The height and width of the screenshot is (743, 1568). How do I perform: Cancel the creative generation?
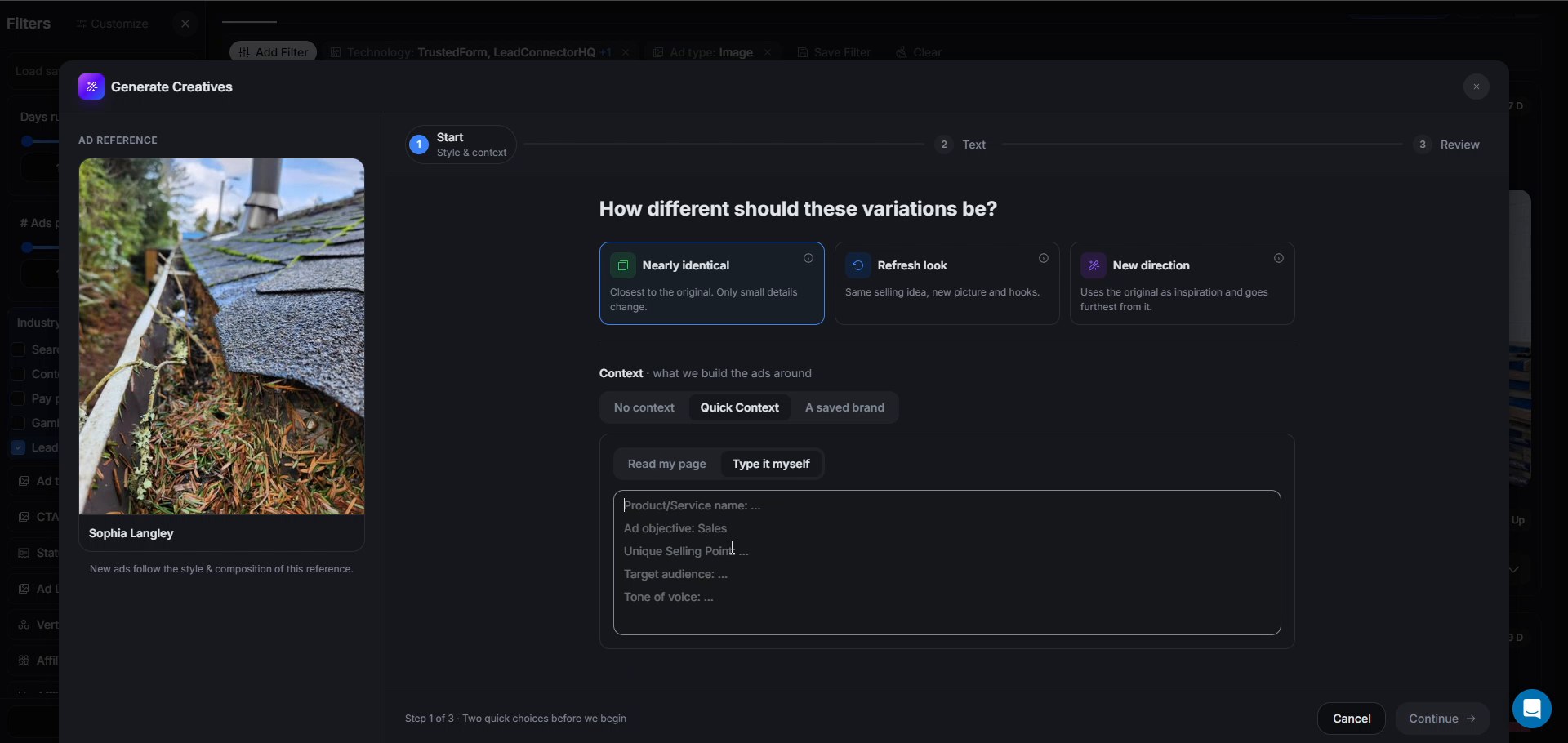pos(1351,719)
